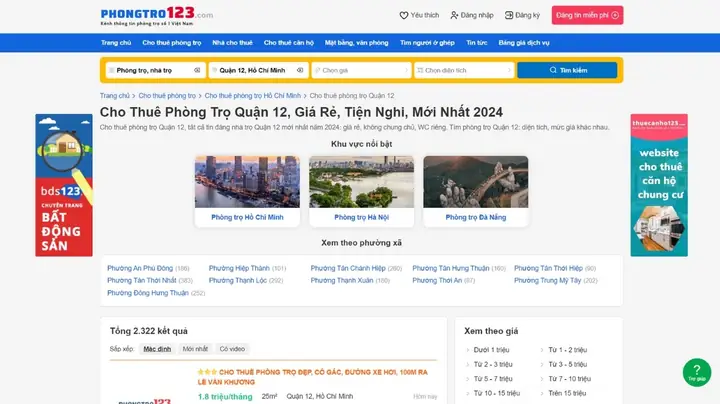Click the Phongtro123.com logo

pos(157,16)
